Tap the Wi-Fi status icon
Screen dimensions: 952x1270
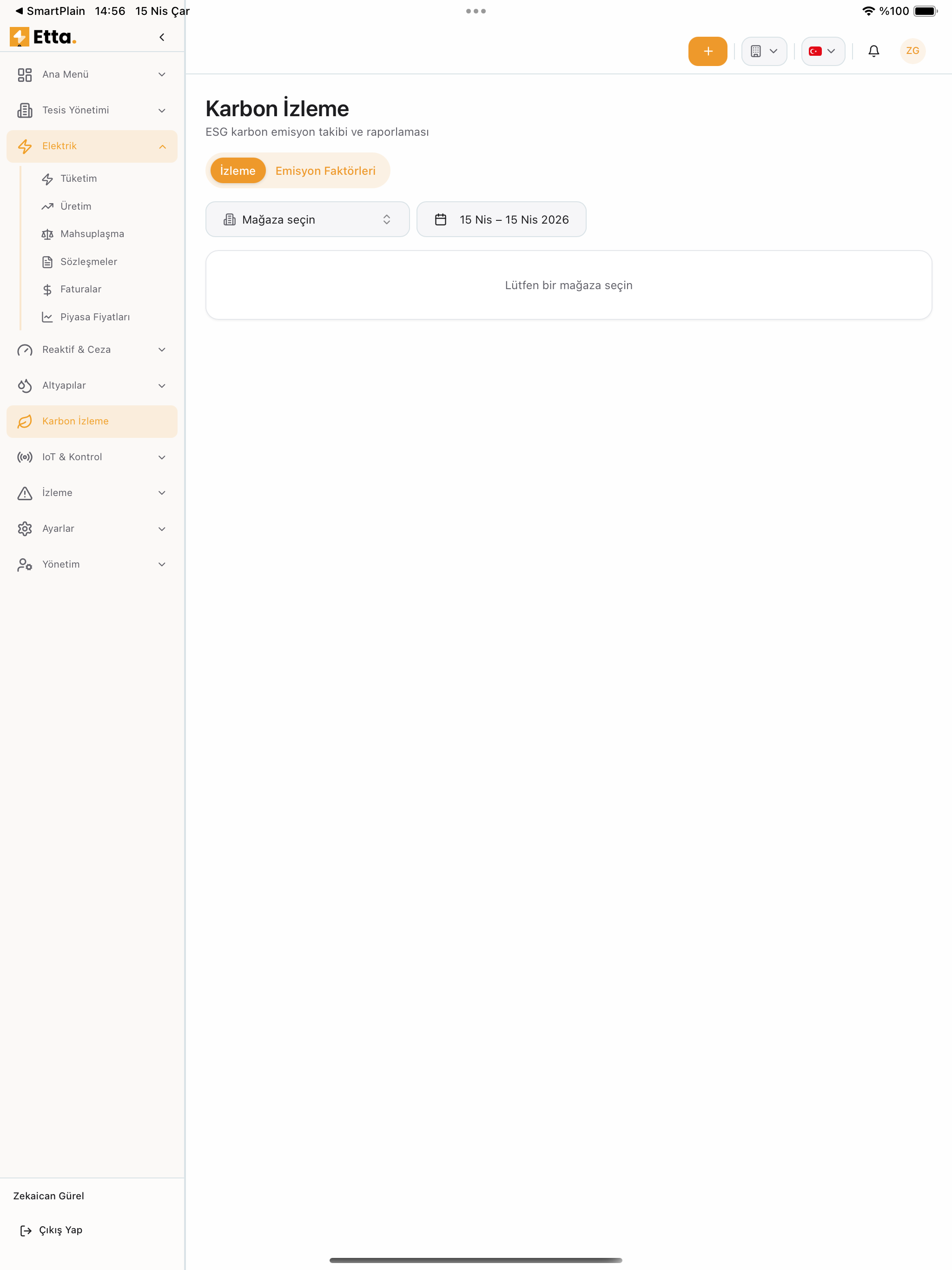[868, 11]
